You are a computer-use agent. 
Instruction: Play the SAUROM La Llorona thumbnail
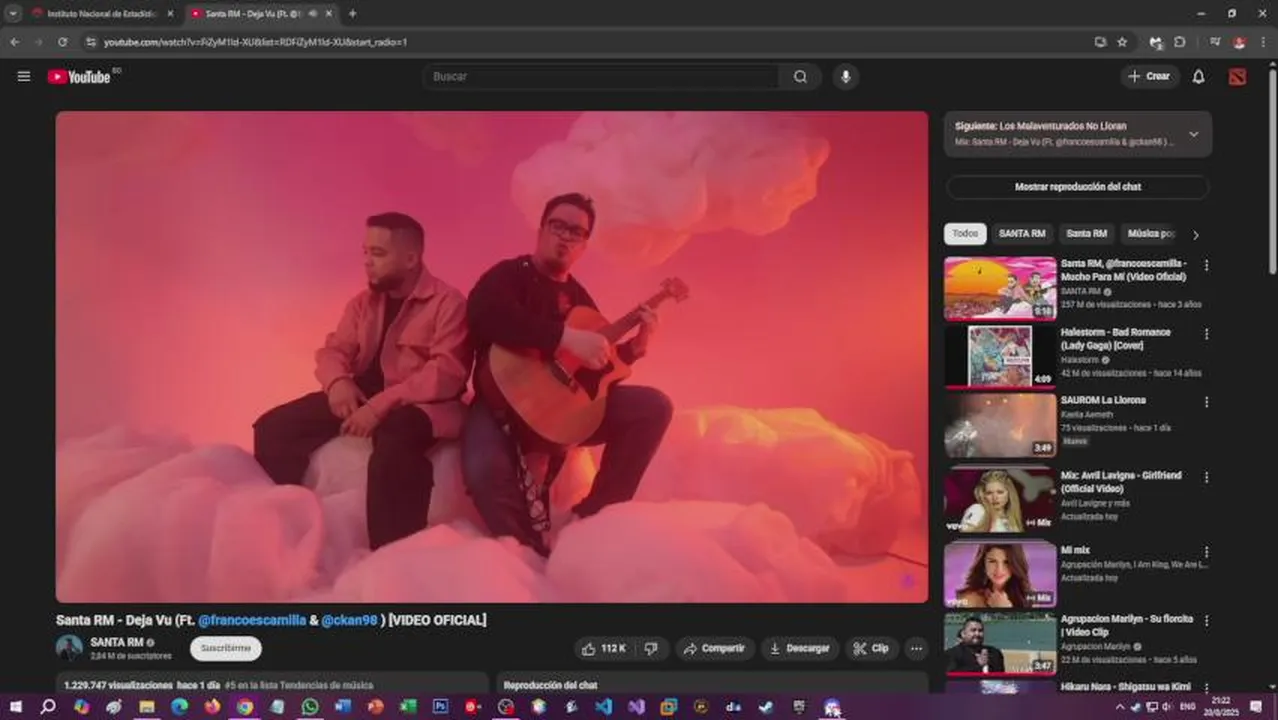1000,425
